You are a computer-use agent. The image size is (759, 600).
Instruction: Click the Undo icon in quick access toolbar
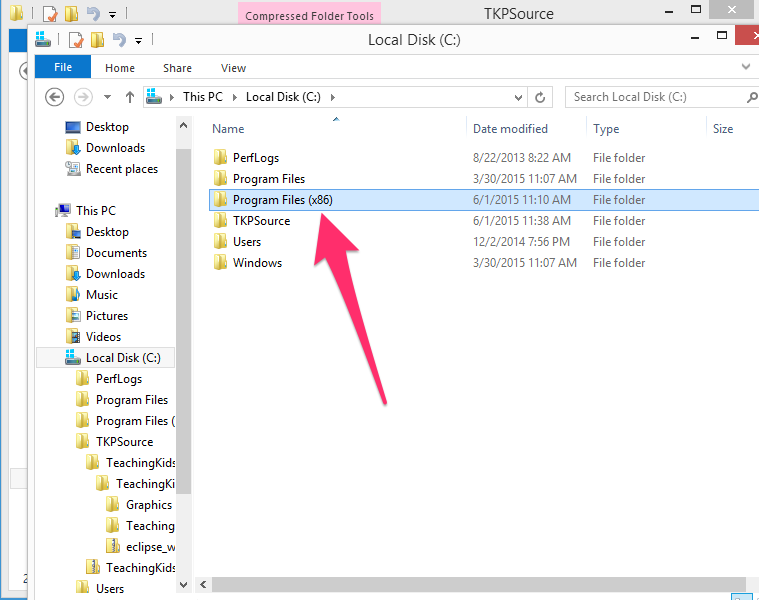[119, 41]
